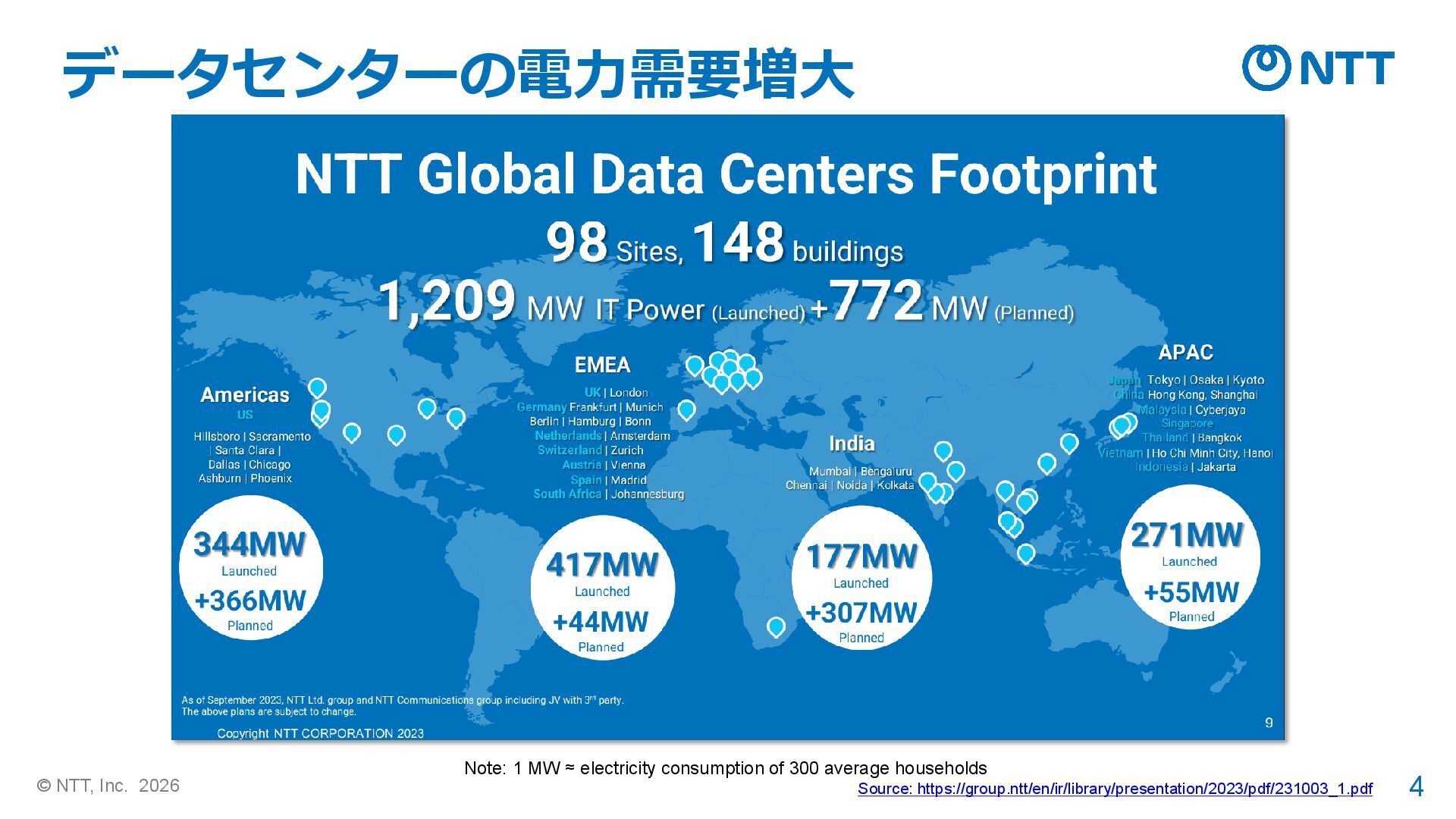Screen dimensions: 1456x819
Task: Click the Indonesia map pin marker
Action: (x=1025, y=553)
